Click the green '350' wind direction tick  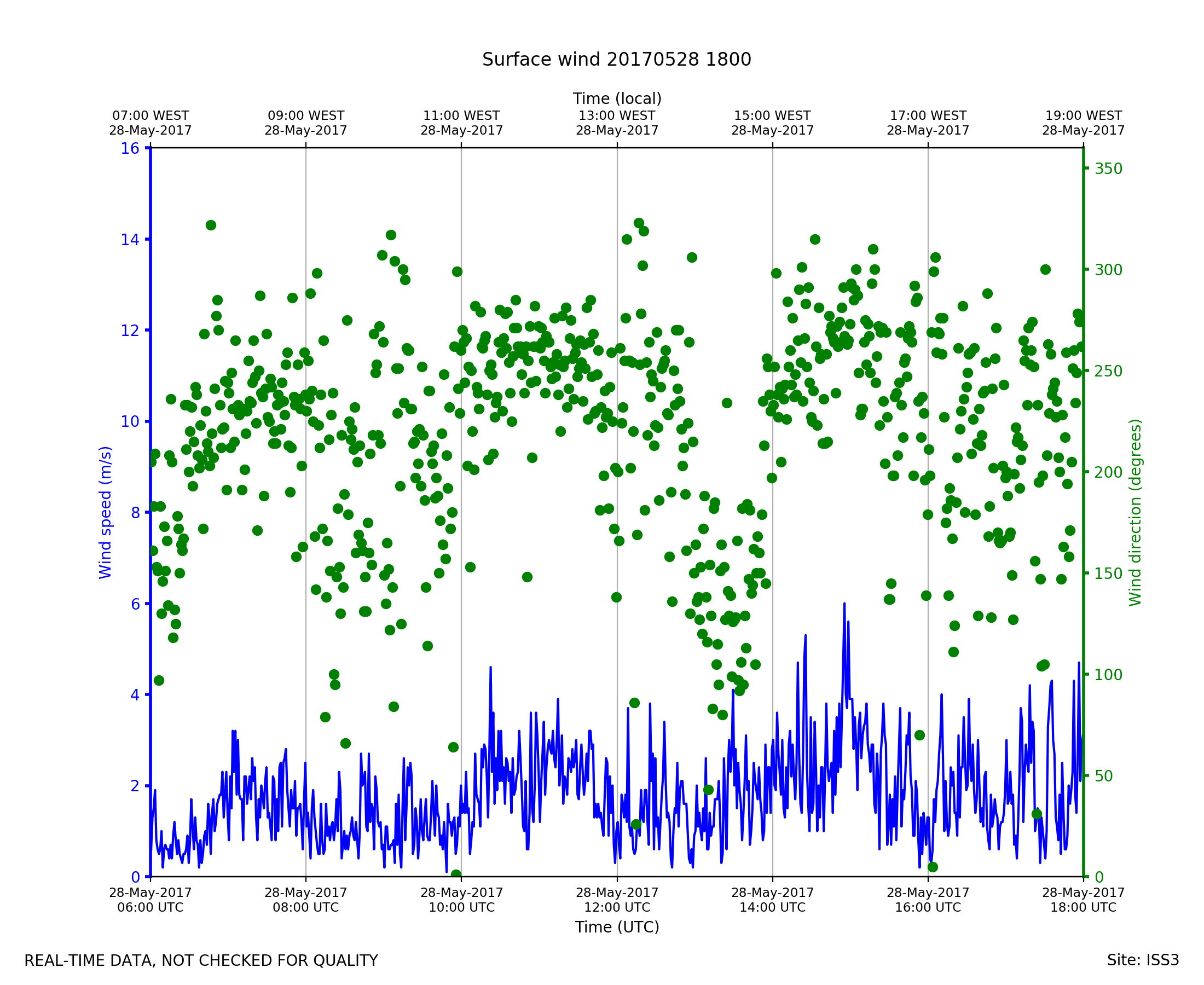coord(1108,169)
